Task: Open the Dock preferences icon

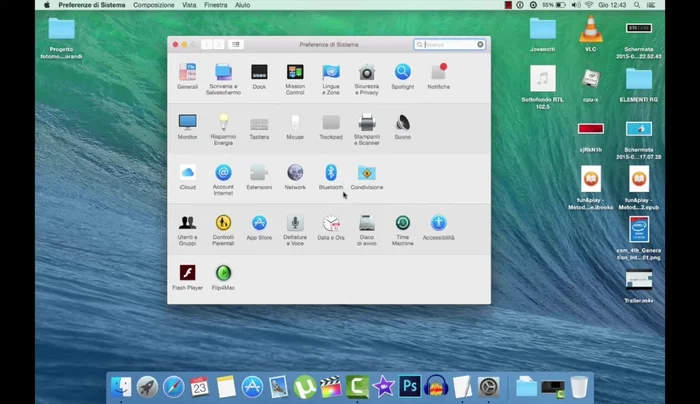Action: (x=259, y=73)
